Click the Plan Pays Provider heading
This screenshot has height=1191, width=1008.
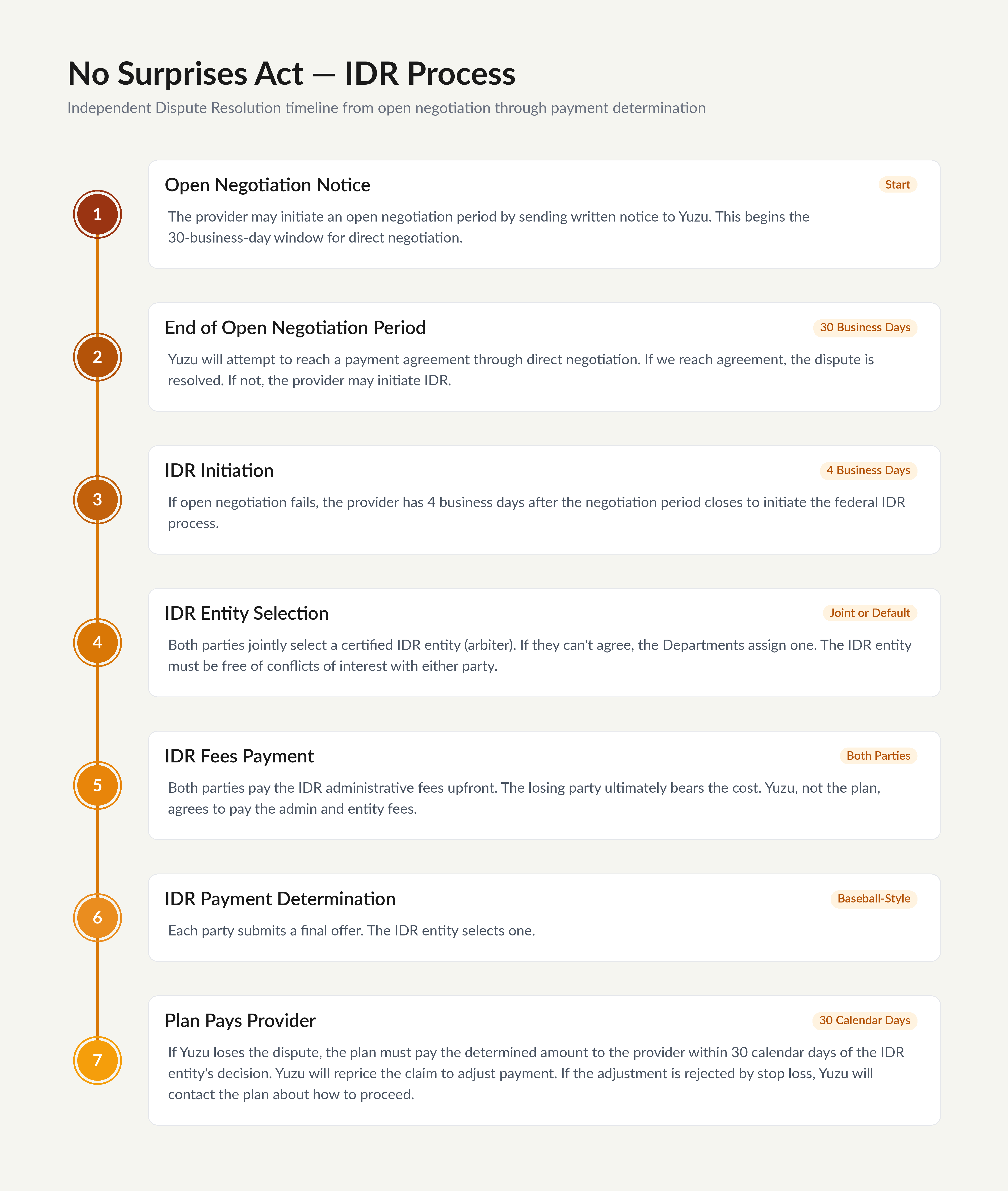pyautogui.click(x=240, y=1021)
